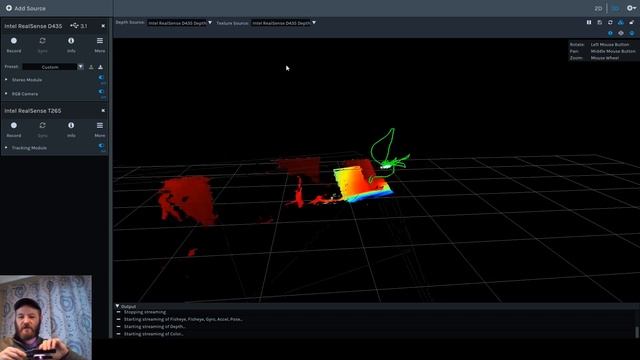Image resolution: width=640 pixels, height=360 pixels.
Task: Open More menu for RealSense T265
Action: coord(100,125)
